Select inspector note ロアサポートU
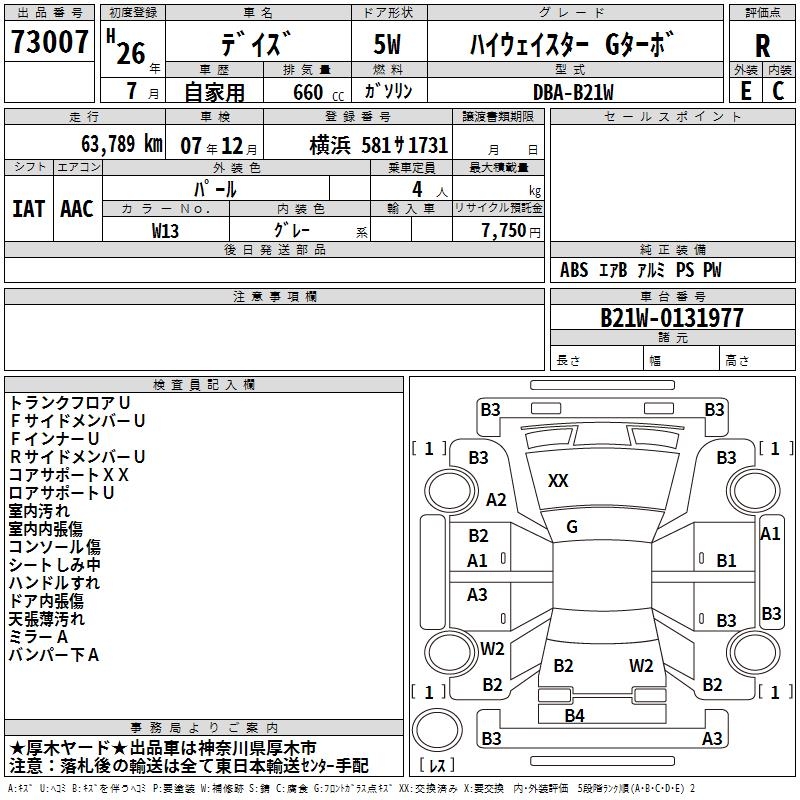The image size is (800, 800). pyautogui.click(x=61, y=492)
